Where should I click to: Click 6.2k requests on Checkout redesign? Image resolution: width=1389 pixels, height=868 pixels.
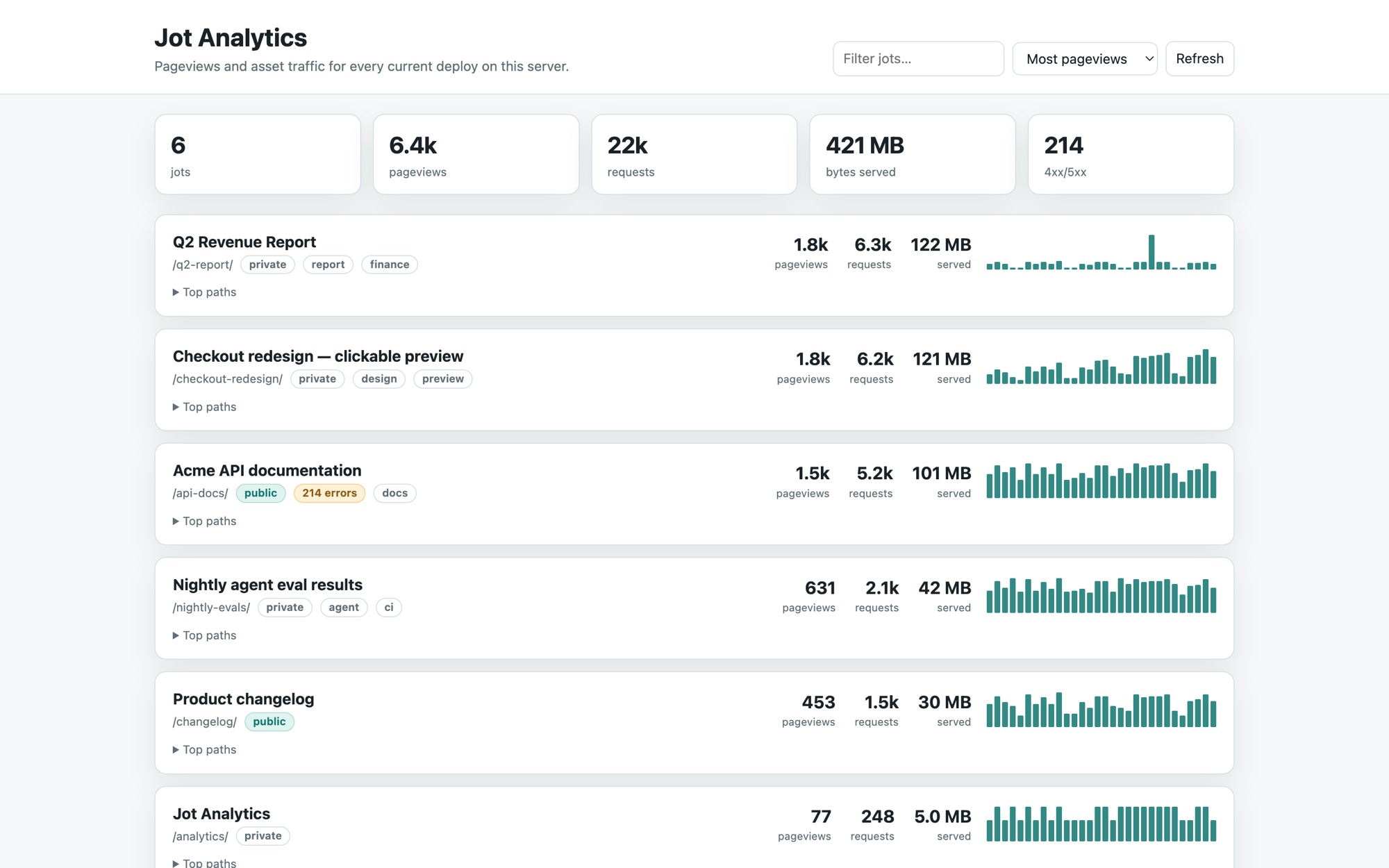[x=872, y=368]
